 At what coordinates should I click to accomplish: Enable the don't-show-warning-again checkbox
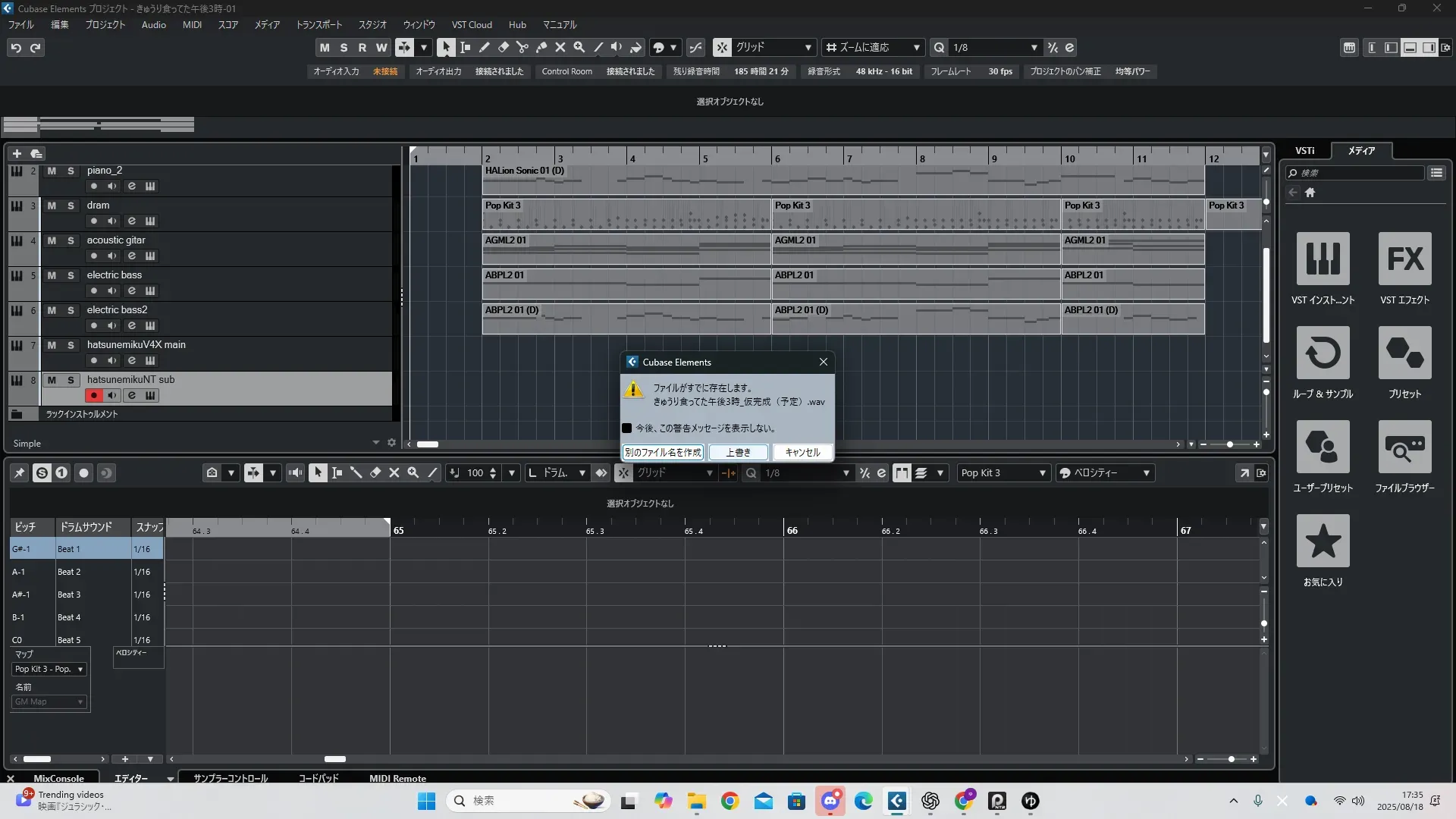coord(627,428)
